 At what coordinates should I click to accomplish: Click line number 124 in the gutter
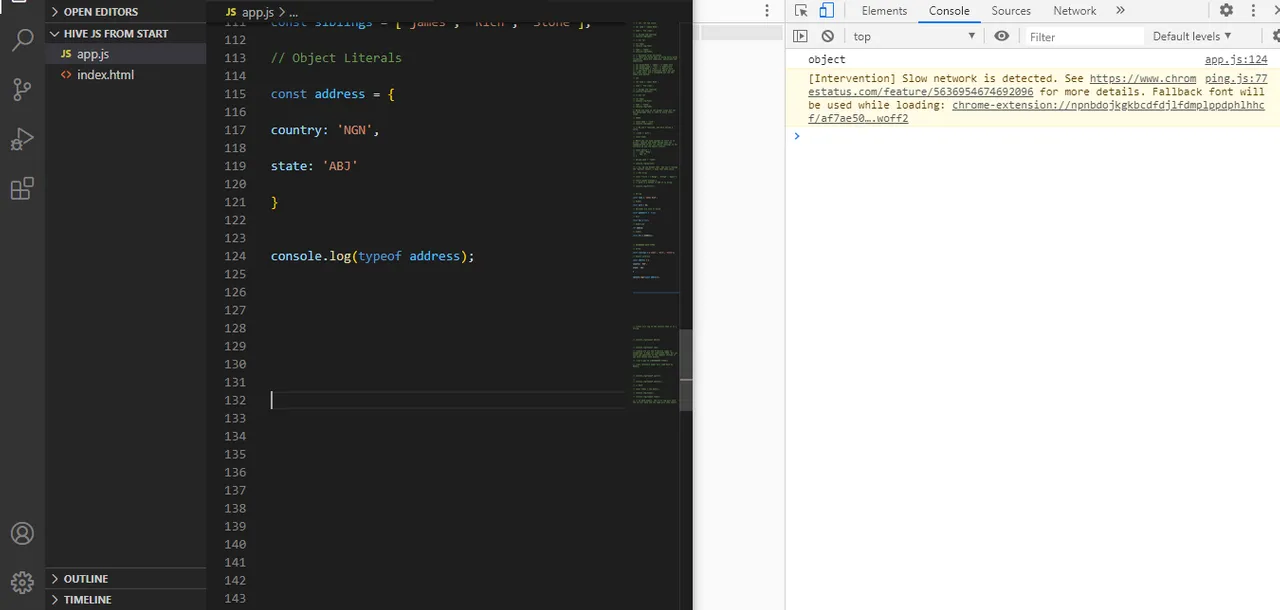point(235,256)
